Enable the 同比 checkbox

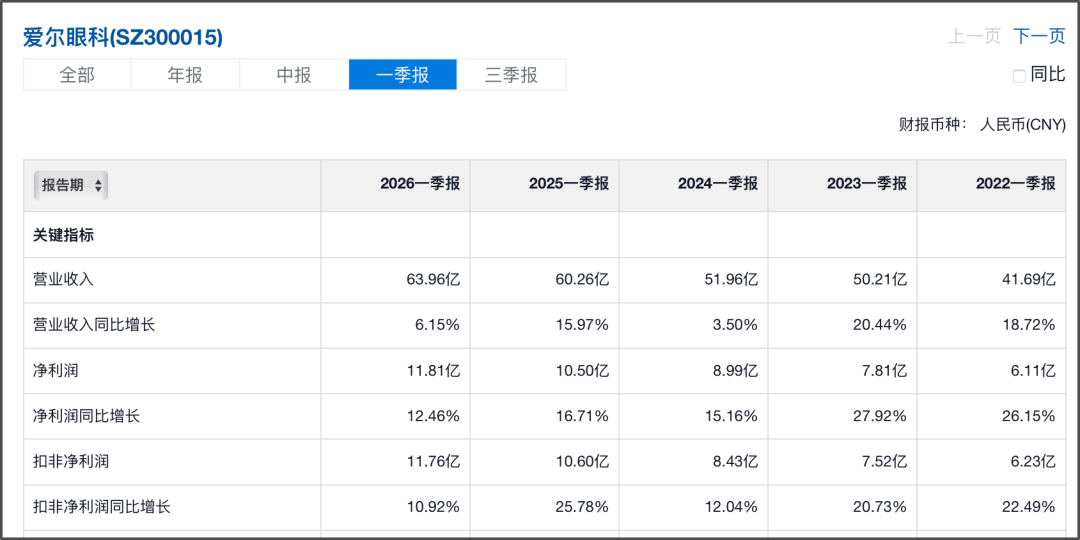point(1019,76)
